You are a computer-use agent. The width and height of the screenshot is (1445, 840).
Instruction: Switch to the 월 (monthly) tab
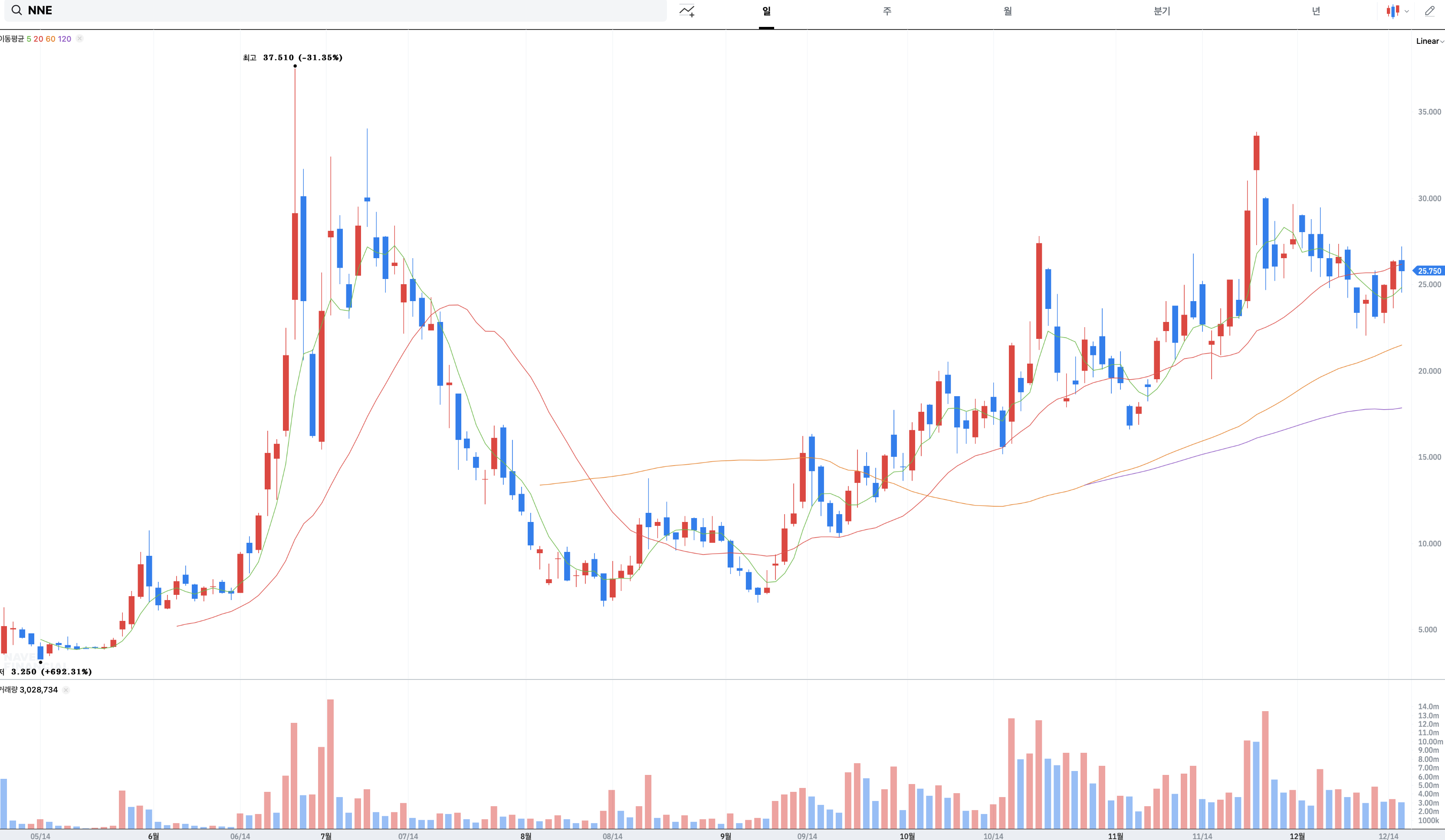(1008, 11)
